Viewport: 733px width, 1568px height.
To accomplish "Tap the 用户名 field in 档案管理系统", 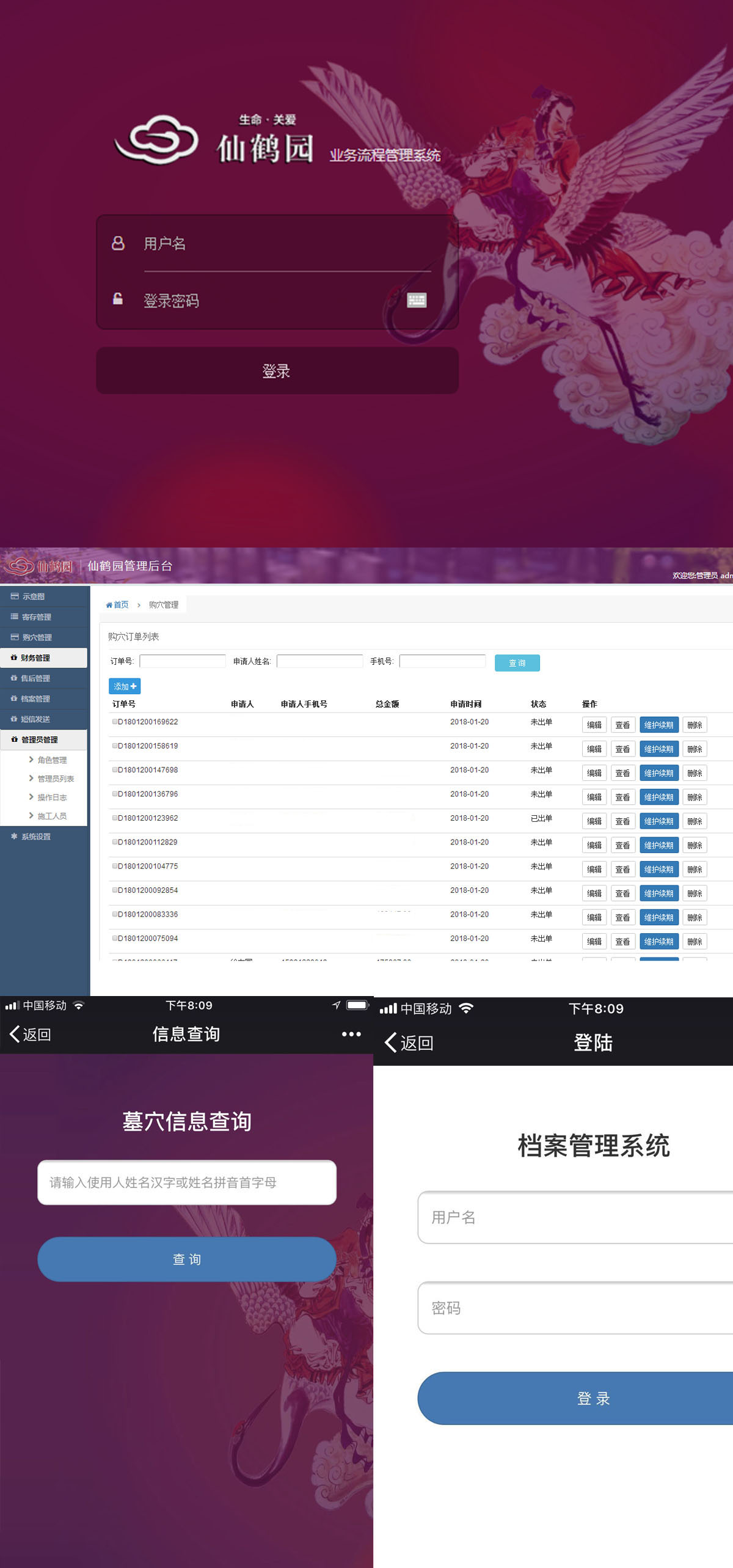I will coord(575,1217).
